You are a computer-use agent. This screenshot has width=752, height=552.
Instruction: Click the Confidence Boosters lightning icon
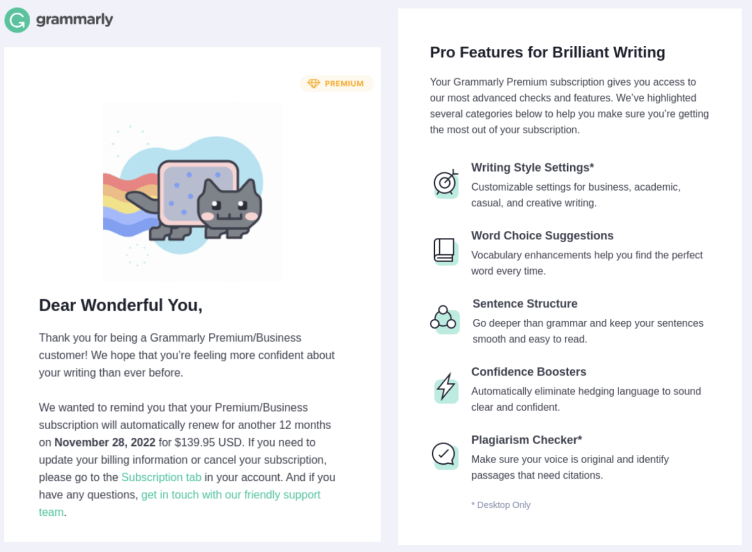(446, 387)
